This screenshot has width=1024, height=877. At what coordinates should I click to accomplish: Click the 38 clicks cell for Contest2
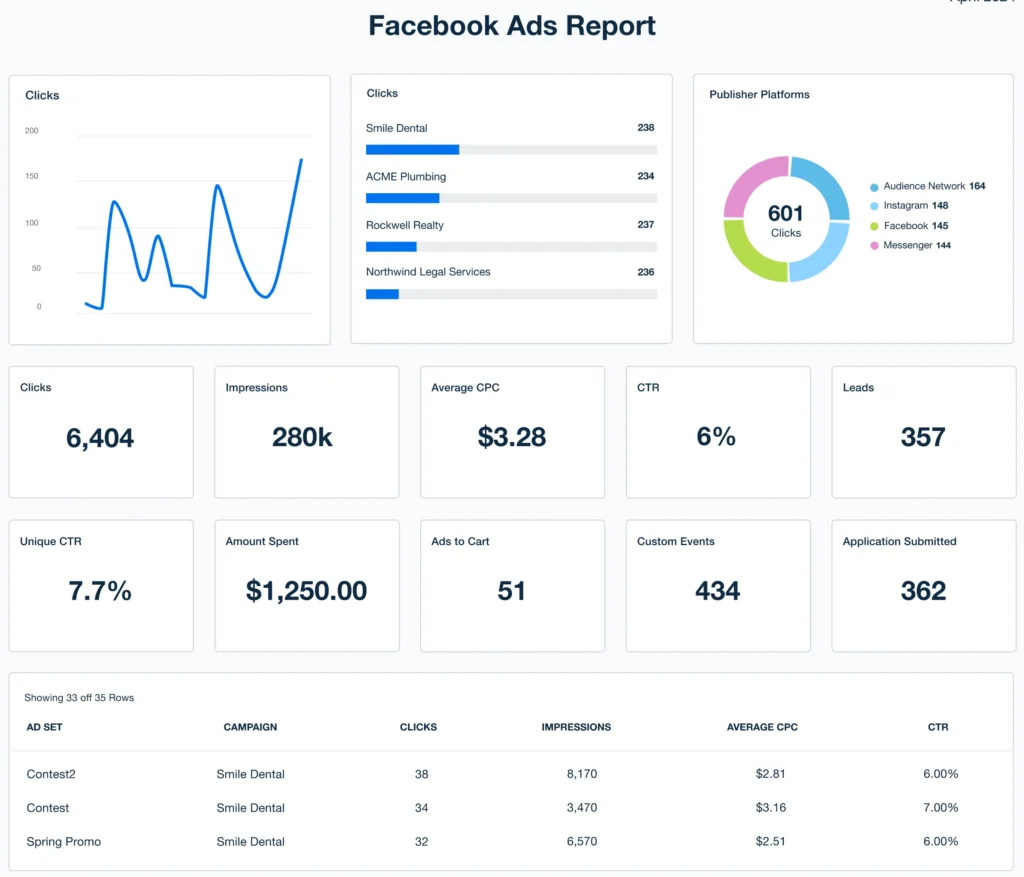click(422, 774)
